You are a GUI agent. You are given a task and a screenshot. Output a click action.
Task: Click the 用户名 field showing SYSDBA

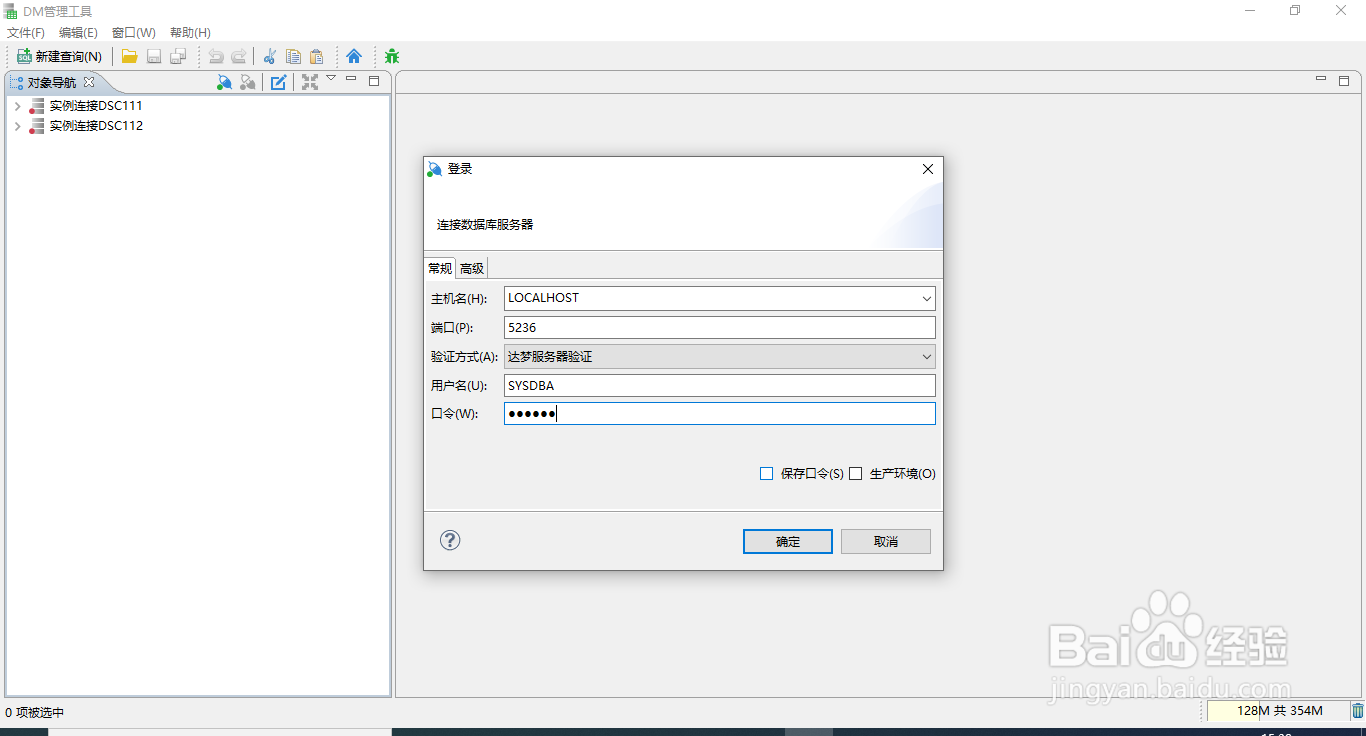(720, 385)
